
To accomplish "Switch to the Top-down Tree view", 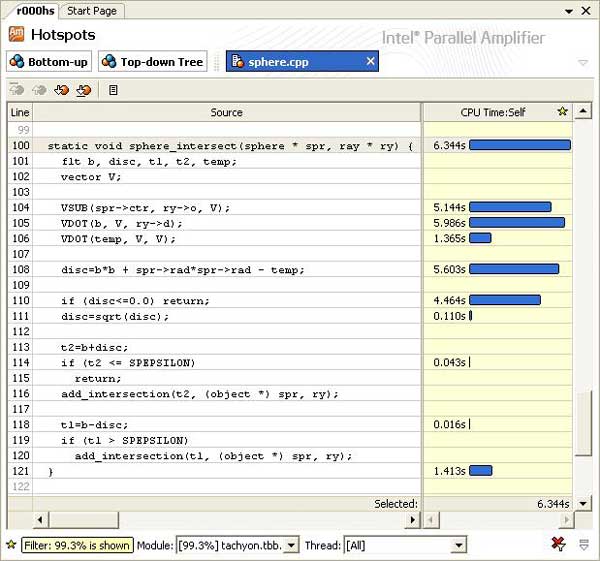I will [153, 61].
